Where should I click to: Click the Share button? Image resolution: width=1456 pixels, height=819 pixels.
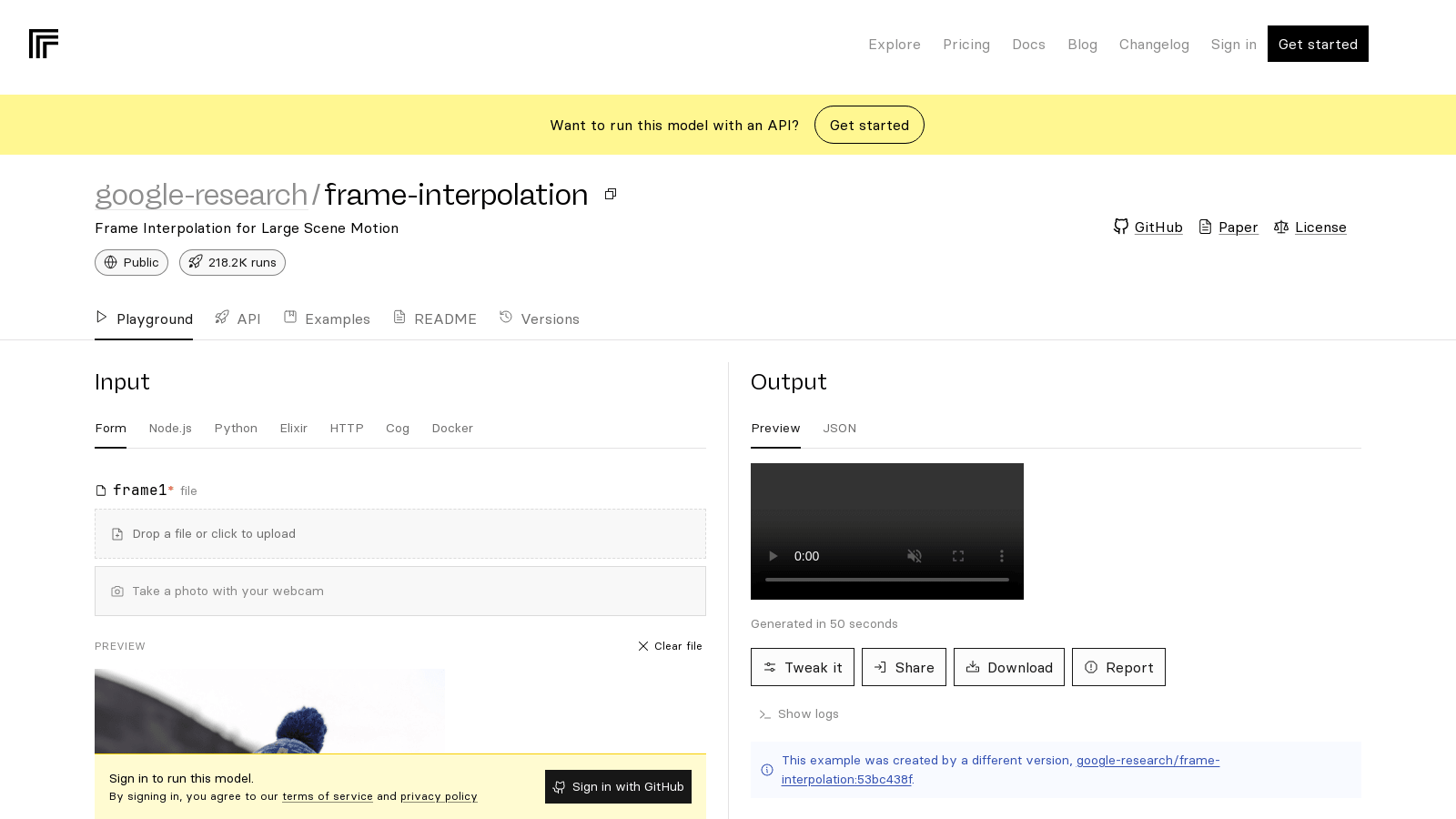tap(904, 667)
